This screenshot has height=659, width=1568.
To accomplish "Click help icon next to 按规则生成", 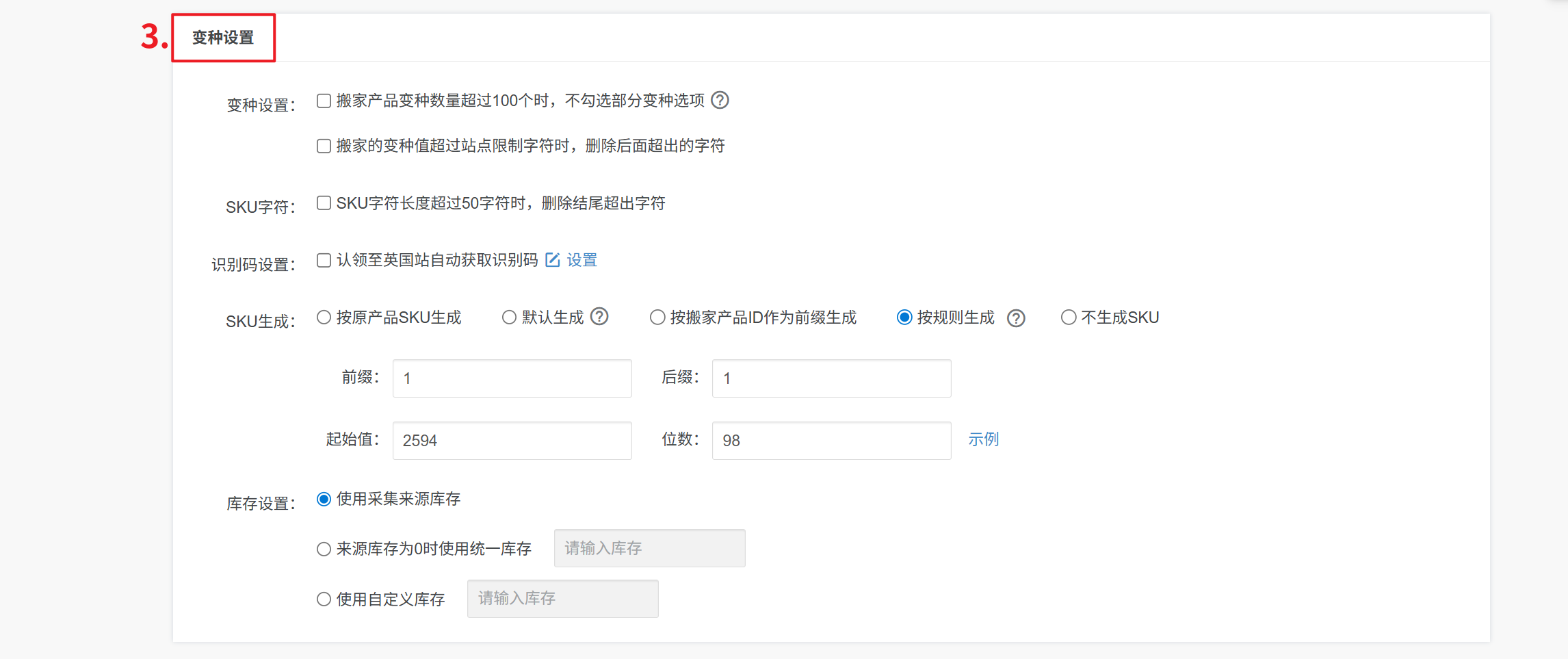I will pyautogui.click(x=1016, y=318).
